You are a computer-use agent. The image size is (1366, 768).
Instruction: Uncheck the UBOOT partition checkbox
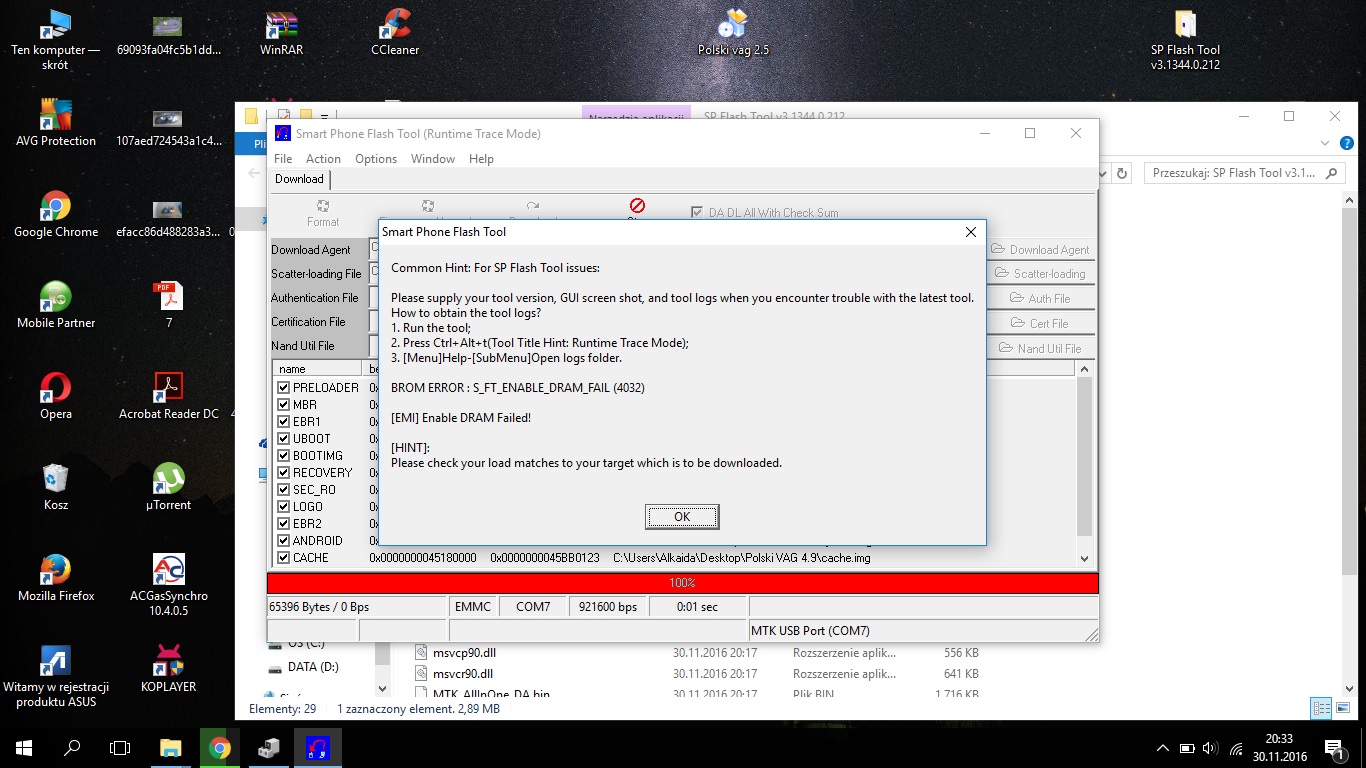[284, 439]
